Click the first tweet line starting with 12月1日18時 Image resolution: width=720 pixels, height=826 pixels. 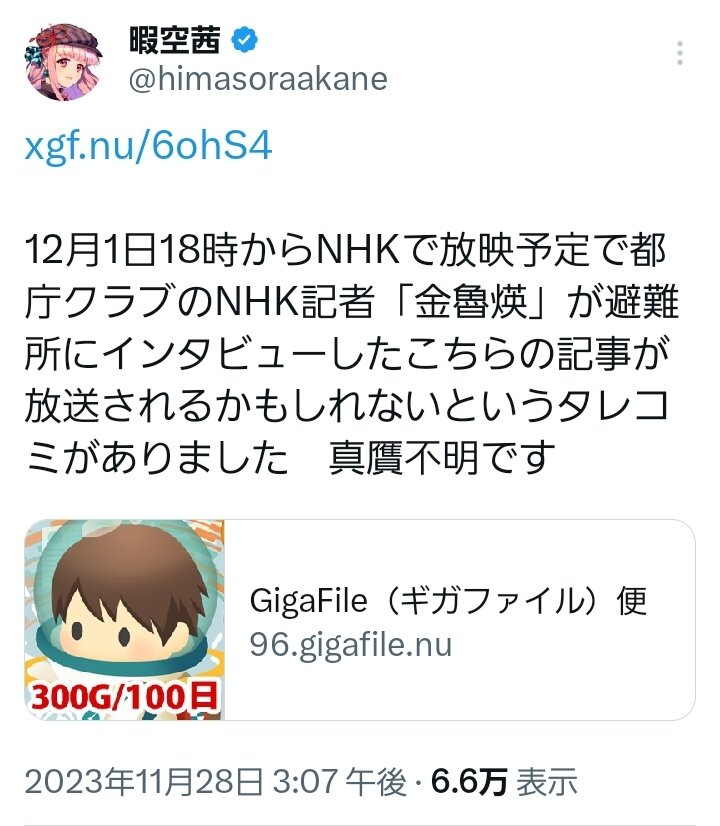(x=346, y=250)
